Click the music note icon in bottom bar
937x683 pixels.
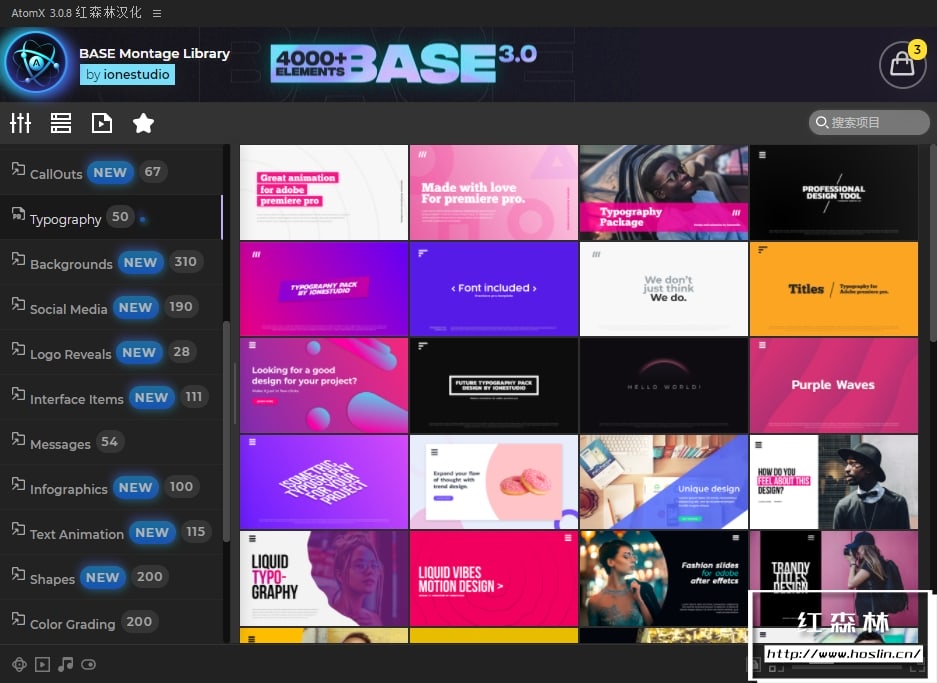coord(66,664)
